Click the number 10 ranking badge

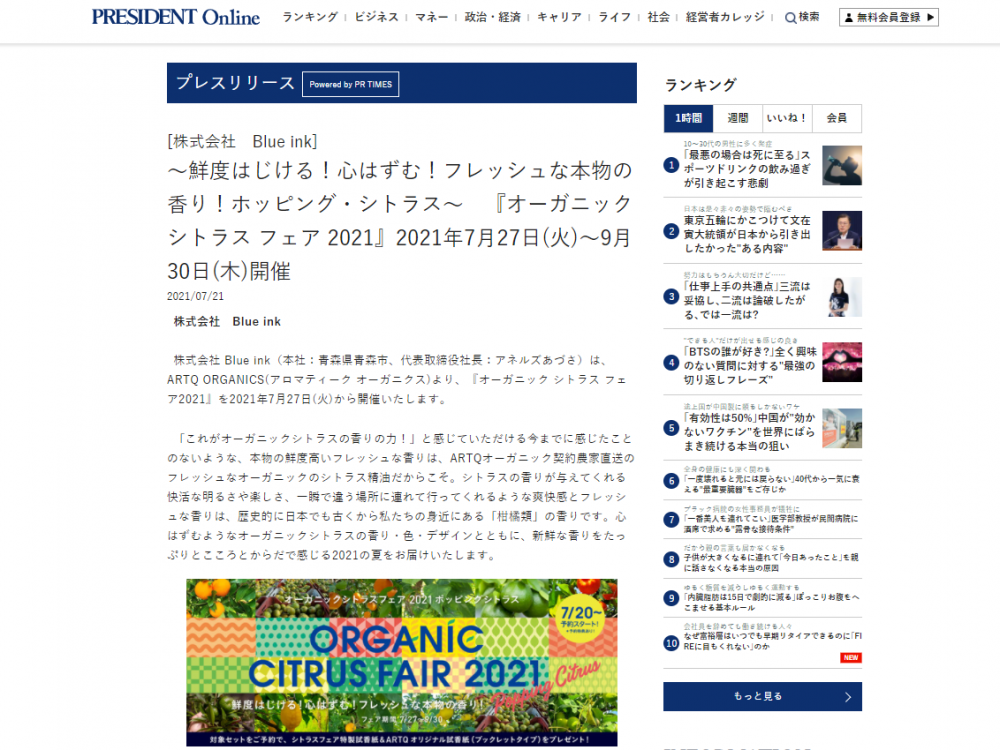[x=671, y=643]
